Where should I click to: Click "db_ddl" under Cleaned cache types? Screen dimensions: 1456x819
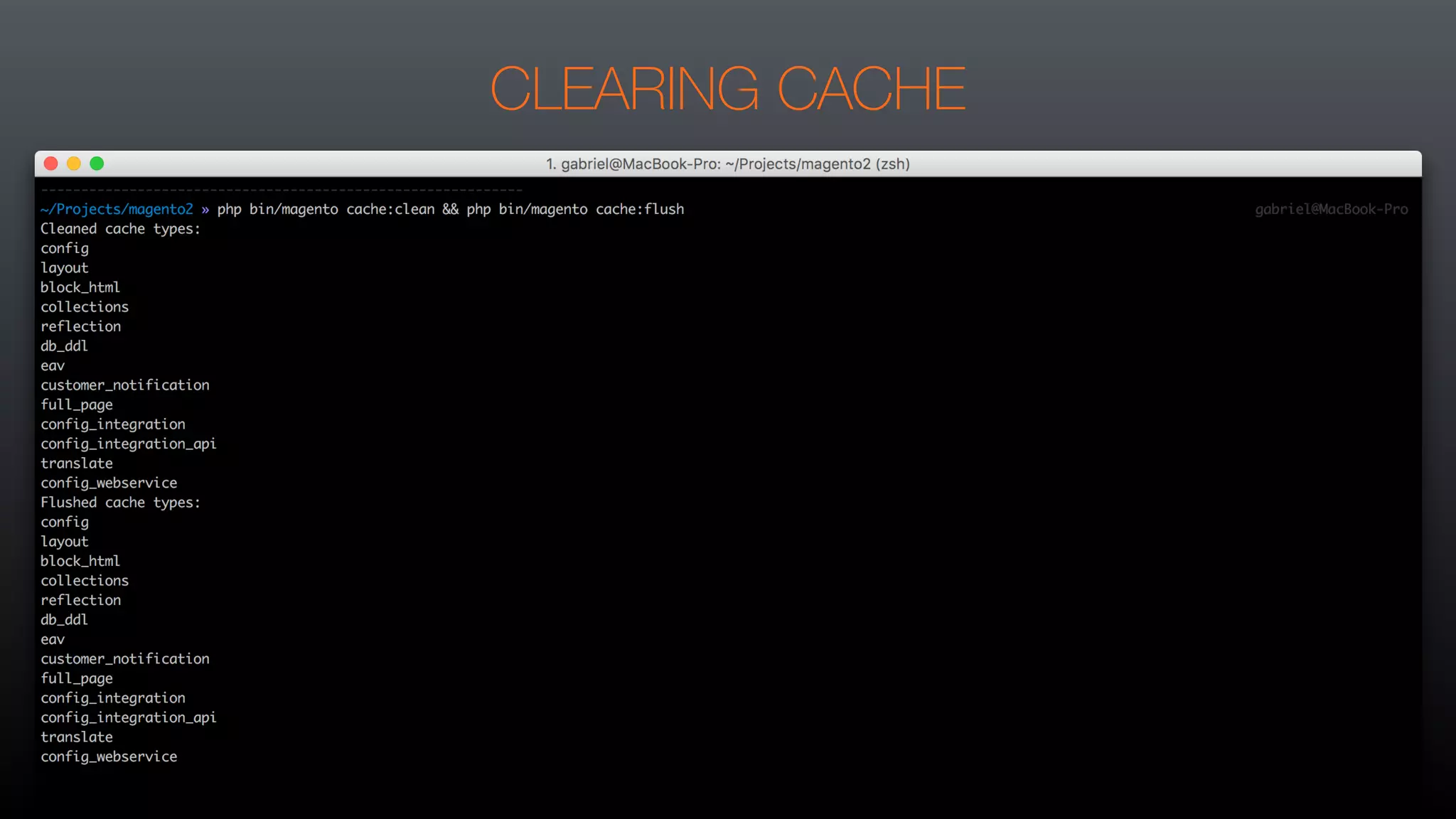coord(64,346)
